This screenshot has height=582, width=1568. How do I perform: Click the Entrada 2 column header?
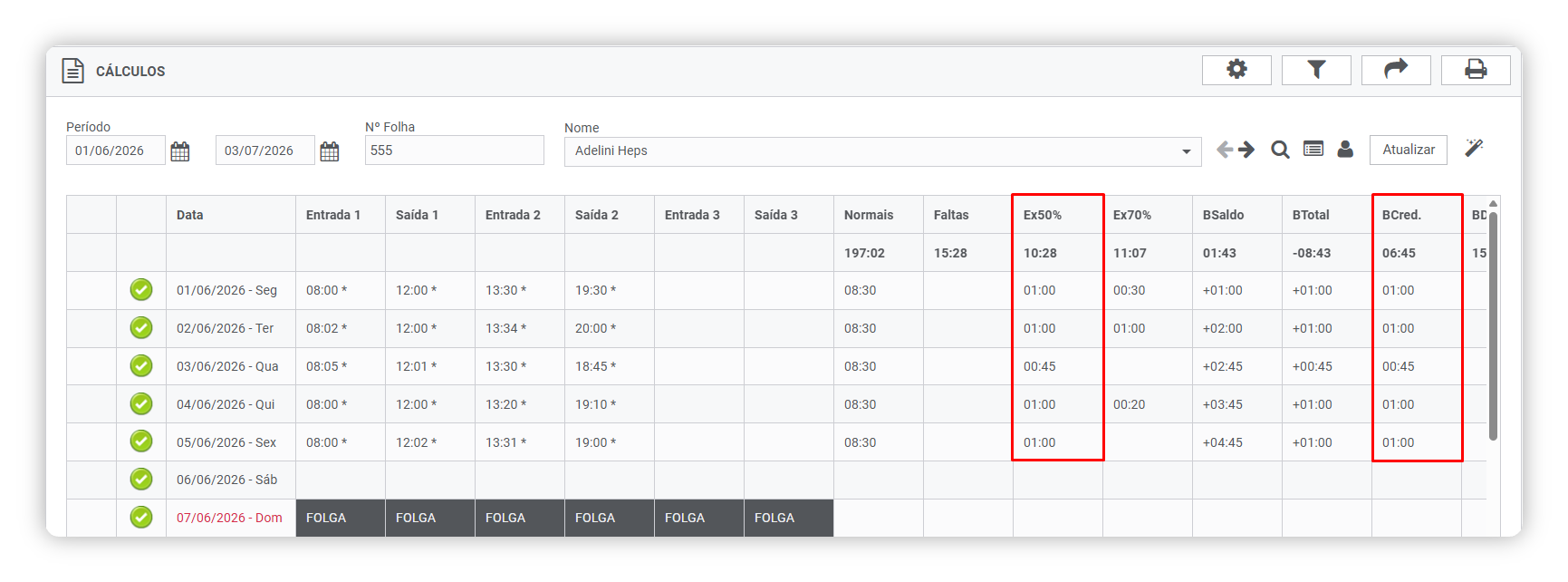coord(520,215)
